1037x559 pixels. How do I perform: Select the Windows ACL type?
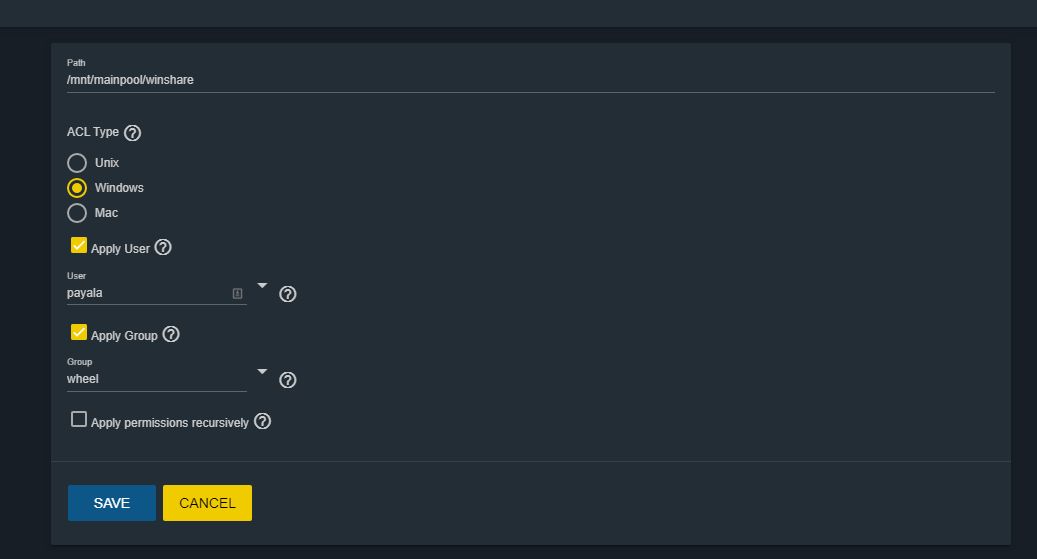(x=77, y=188)
